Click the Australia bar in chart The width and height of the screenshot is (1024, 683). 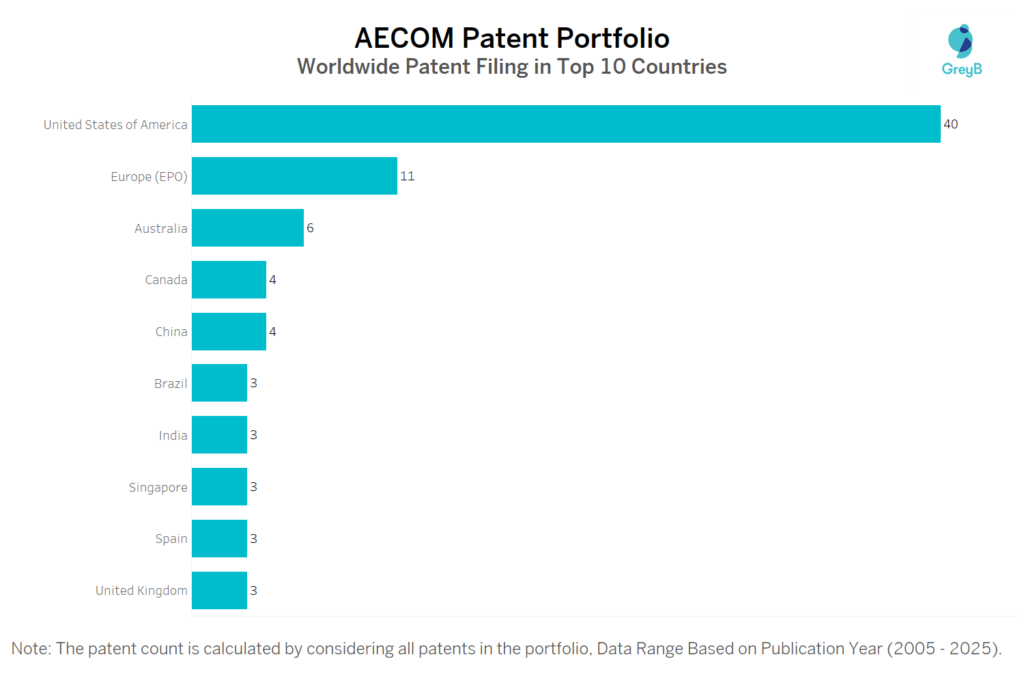247,228
